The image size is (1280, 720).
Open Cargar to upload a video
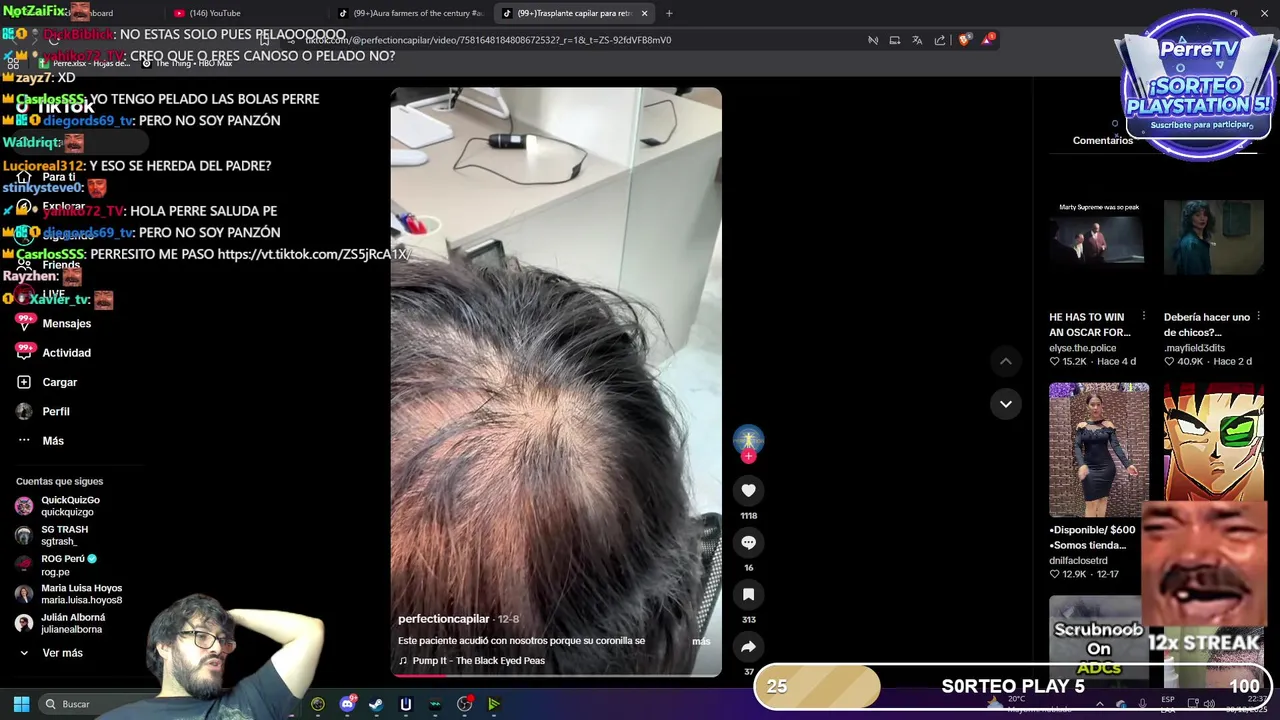pos(47,382)
